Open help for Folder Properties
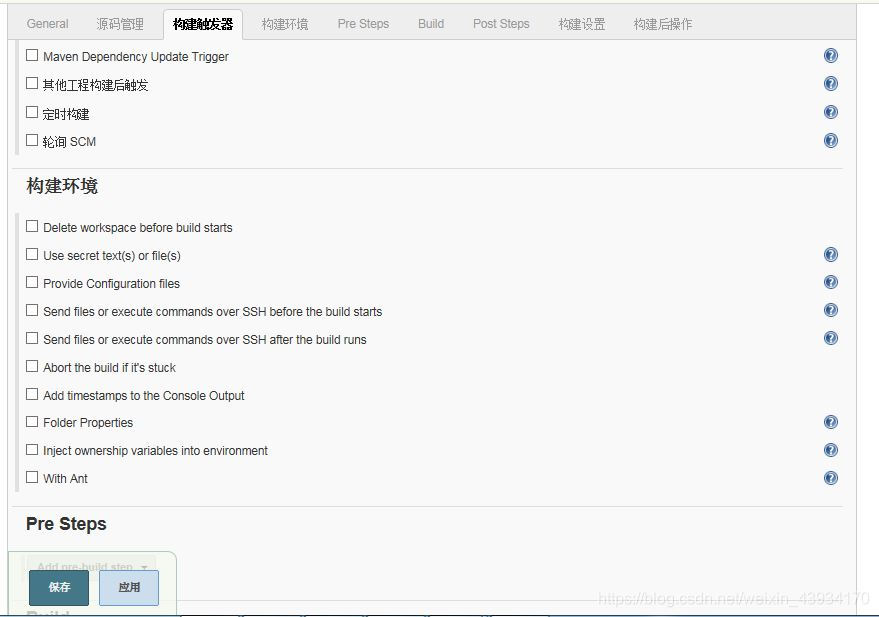 [831, 422]
